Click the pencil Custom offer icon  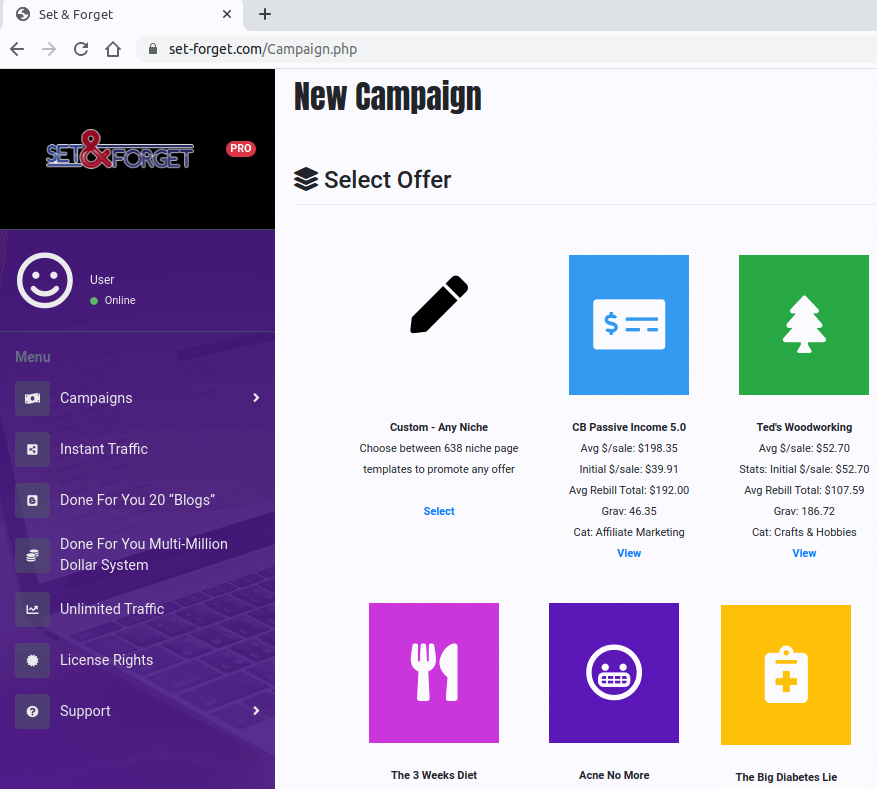click(x=439, y=304)
